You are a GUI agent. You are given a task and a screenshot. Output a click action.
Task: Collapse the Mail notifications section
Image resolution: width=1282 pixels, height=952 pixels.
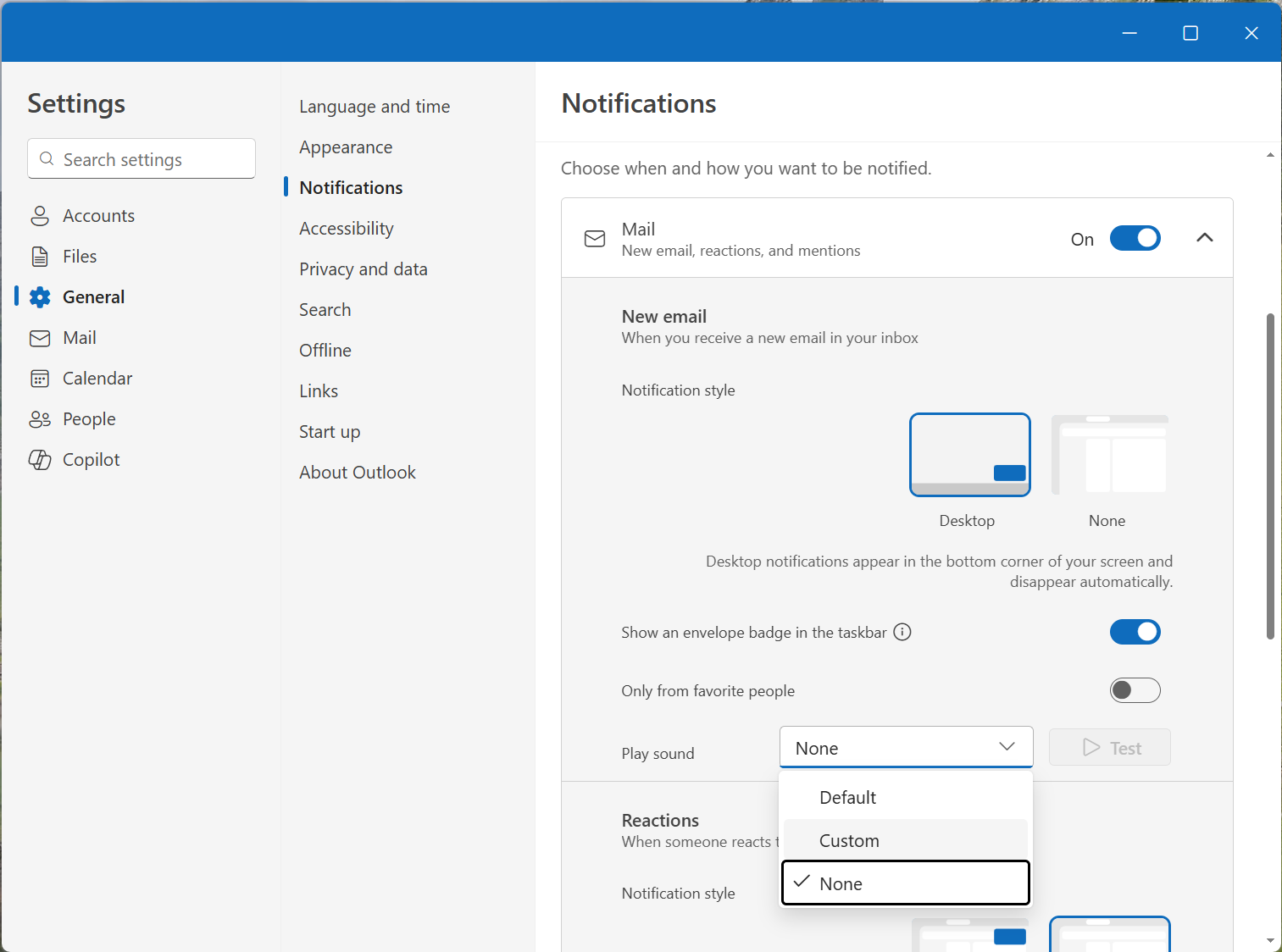tap(1204, 238)
